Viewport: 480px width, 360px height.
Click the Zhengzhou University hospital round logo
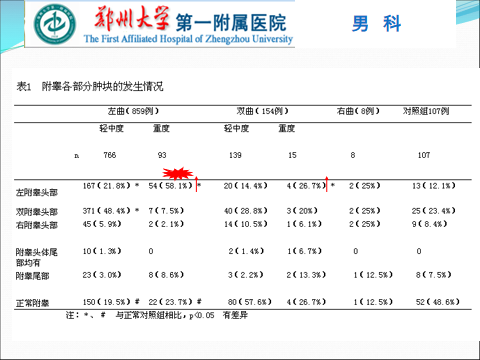coord(55,24)
